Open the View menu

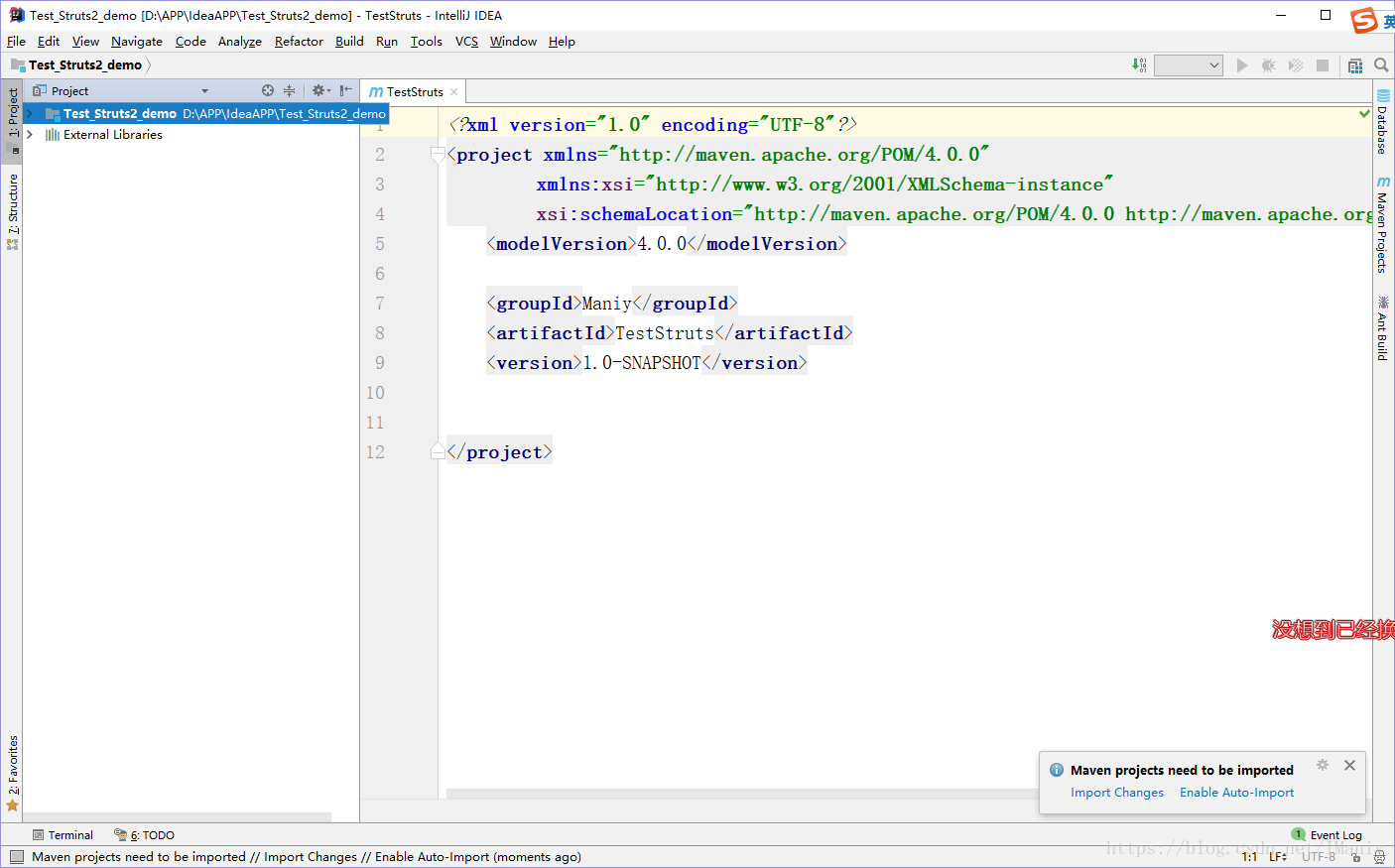85,42
